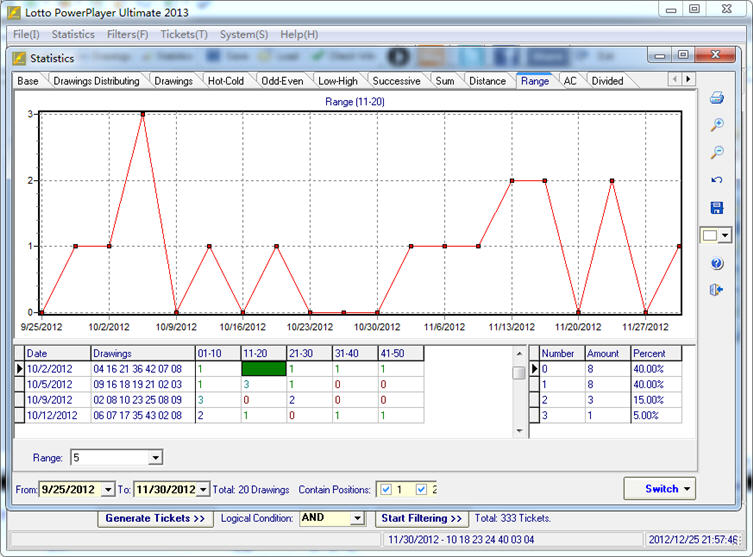Open the Logical Condition AND dropdown
This screenshot has height=557, width=753.
coord(357,518)
